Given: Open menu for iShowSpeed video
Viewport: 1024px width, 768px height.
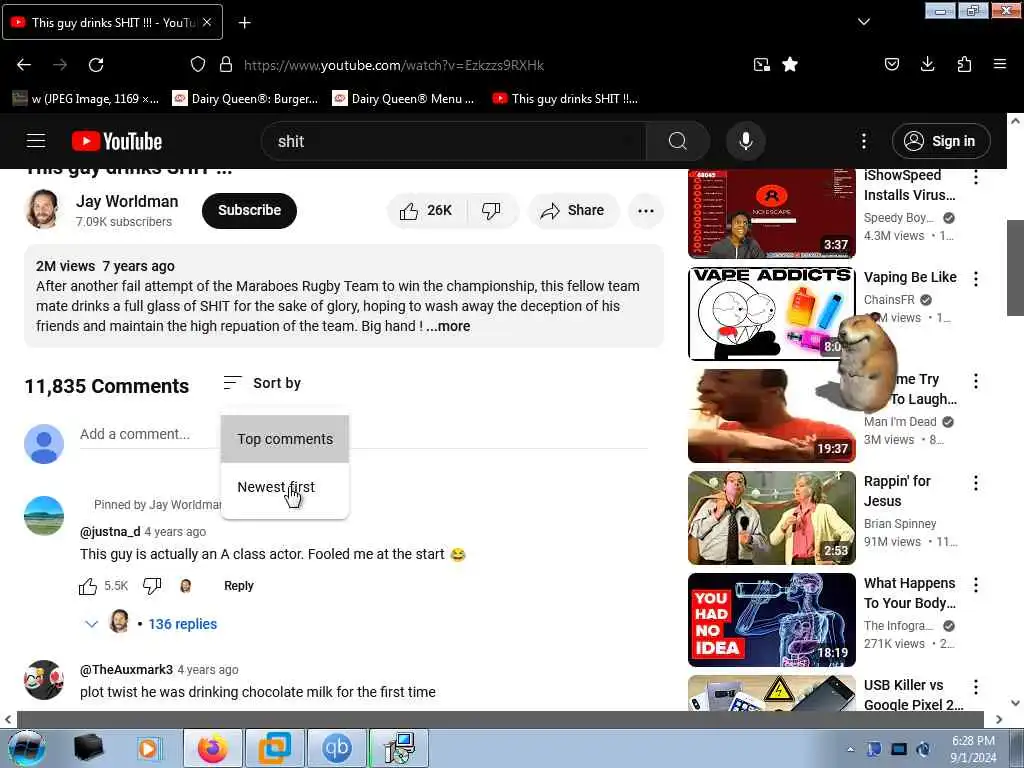Looking at the screenshot, I should click(x=976, y=177).
